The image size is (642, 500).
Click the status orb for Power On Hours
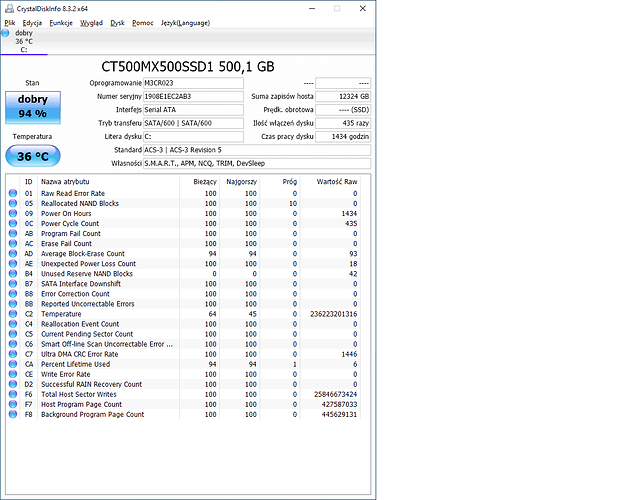pyautogui.click(x=13, y=213)
